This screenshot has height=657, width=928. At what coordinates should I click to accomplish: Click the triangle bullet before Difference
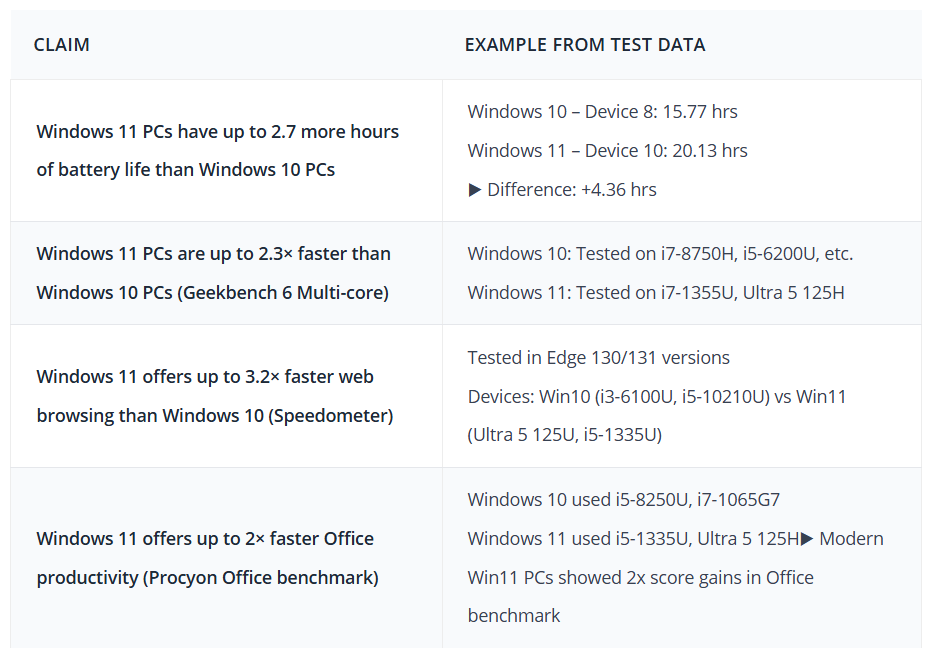click(475, 190)
